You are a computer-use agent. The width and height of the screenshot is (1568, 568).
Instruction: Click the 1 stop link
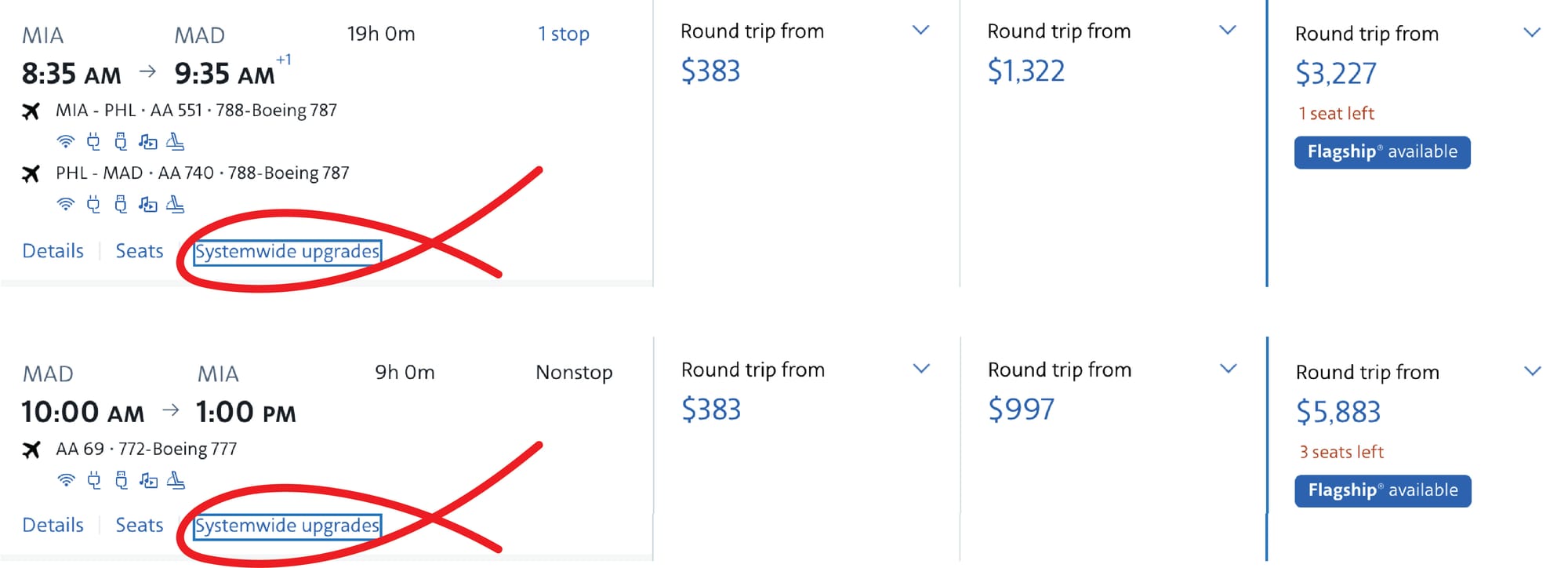[564, 34]
